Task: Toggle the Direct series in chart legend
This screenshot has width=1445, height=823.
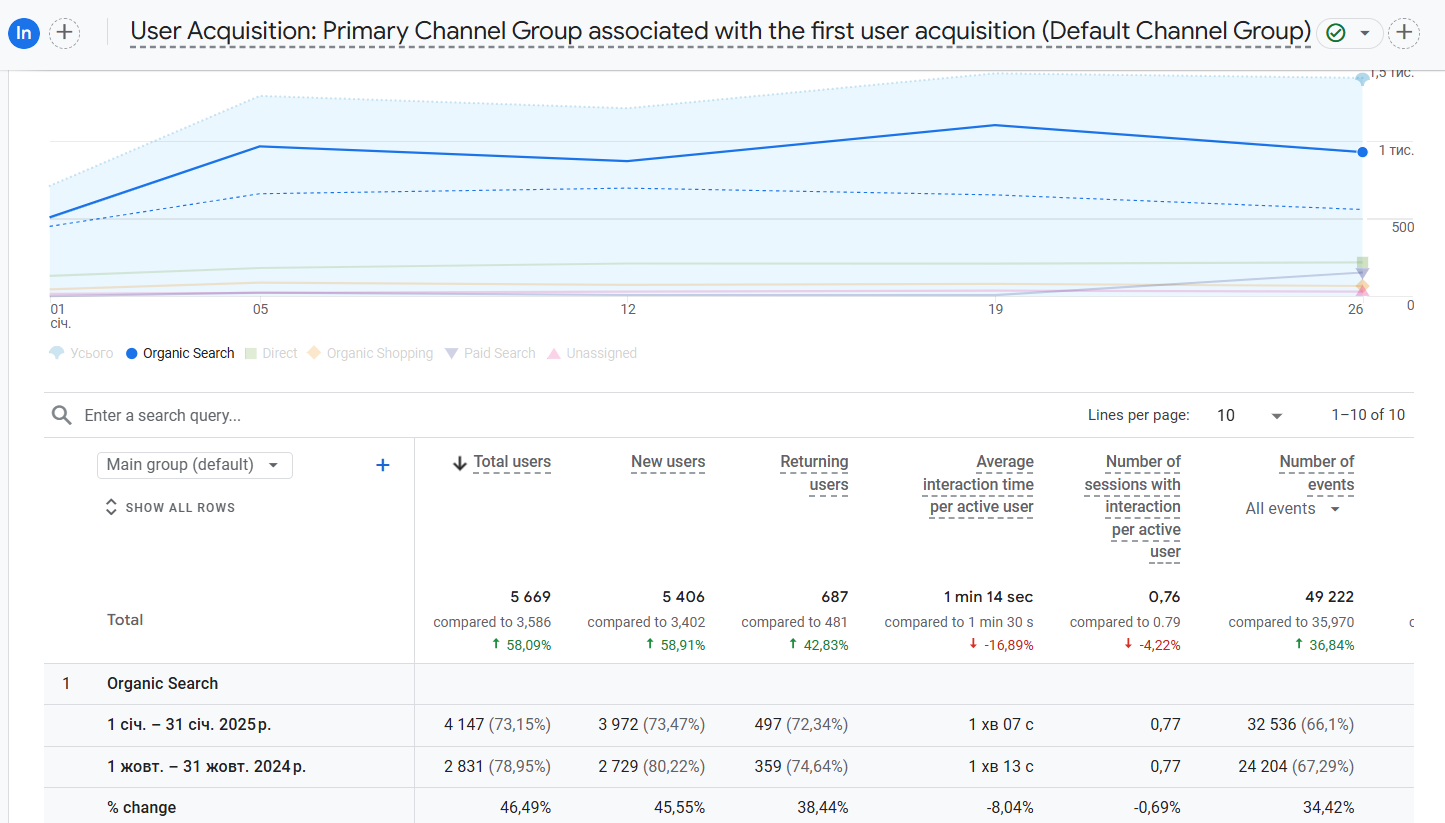Action: click(271, 353)
